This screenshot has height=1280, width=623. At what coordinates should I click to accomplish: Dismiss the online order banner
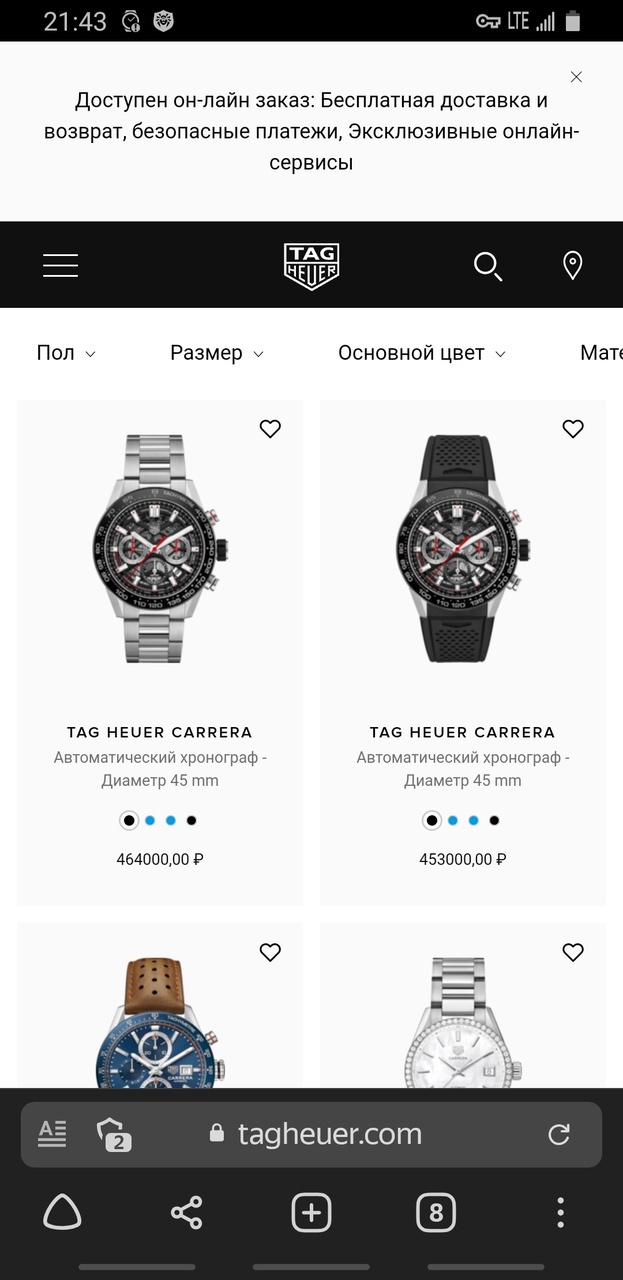(x=576, y=77)
